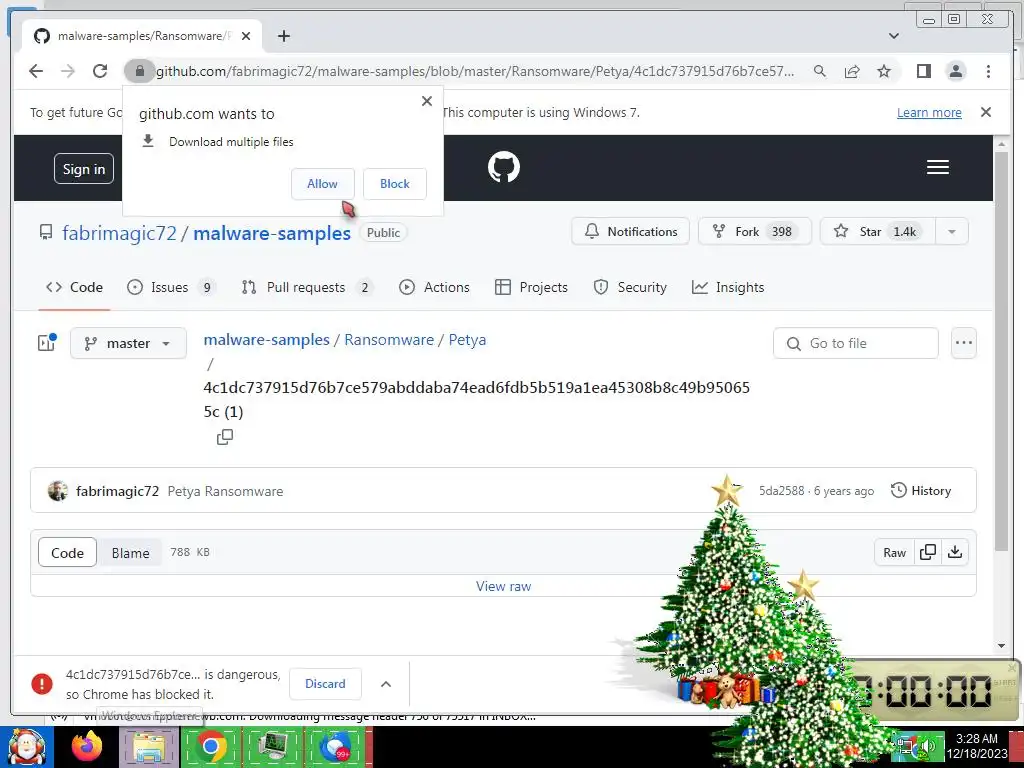The height and width of the screenshot is (768, 1024).
Task: Allow multiple file downloads
Action: point(323,184)
